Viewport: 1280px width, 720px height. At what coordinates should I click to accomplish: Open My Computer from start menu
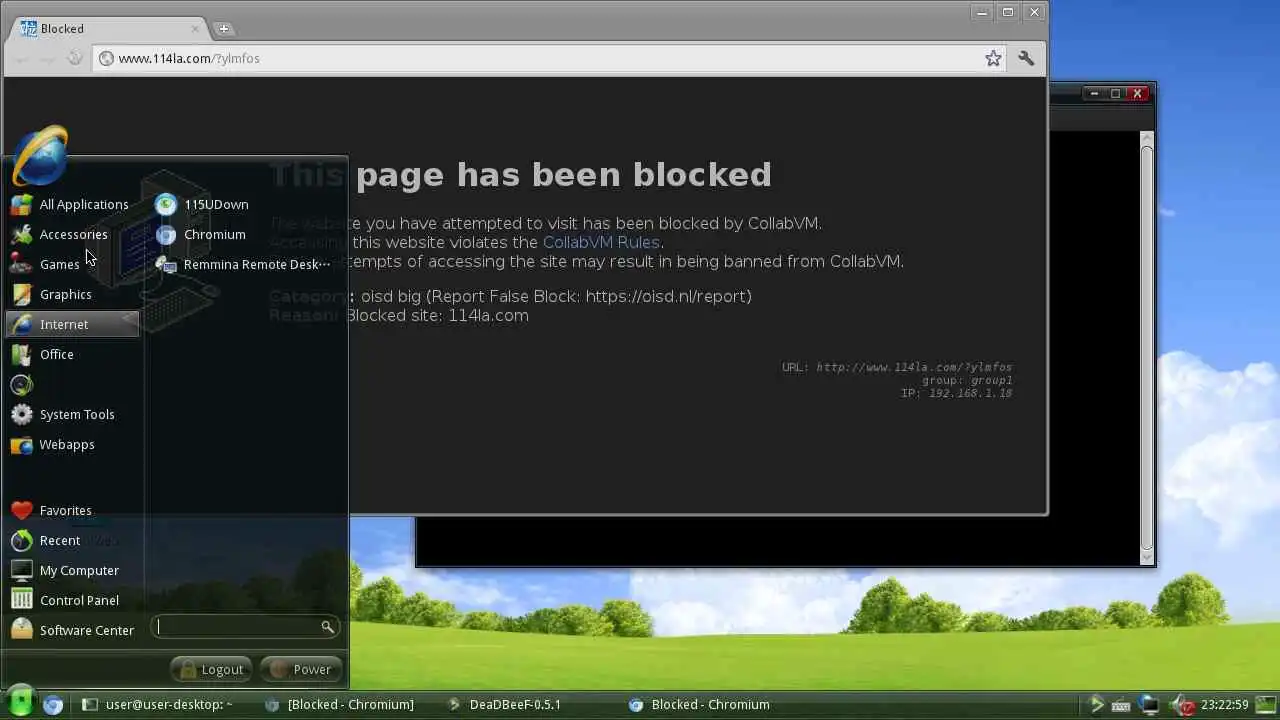tap(72, 570)
